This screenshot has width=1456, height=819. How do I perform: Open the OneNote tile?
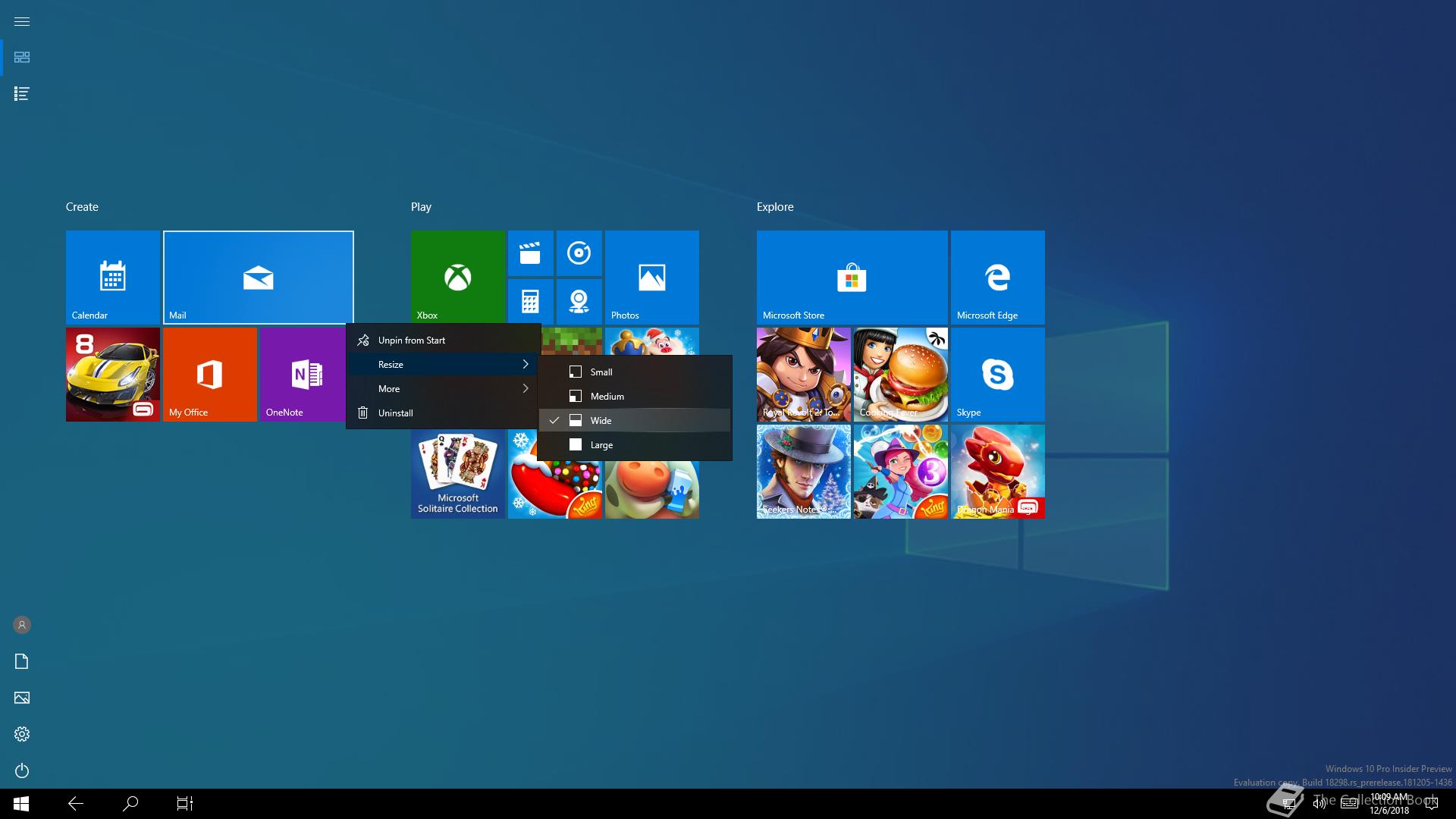pyautogui.click(x=303, y=375)
